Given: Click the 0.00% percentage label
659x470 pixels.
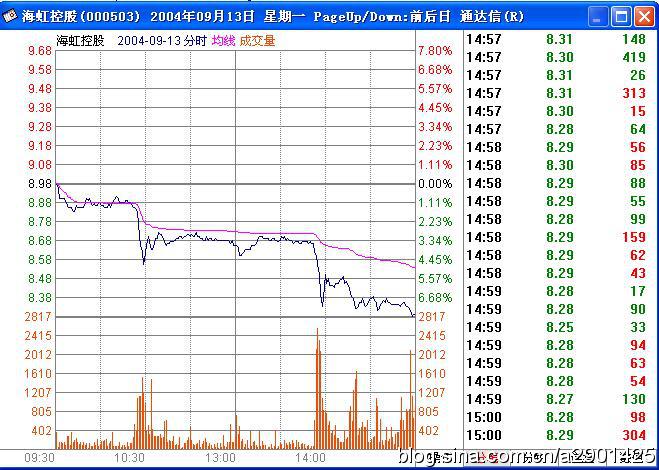Looking at the screenshot, I should (x=435, y=184).
